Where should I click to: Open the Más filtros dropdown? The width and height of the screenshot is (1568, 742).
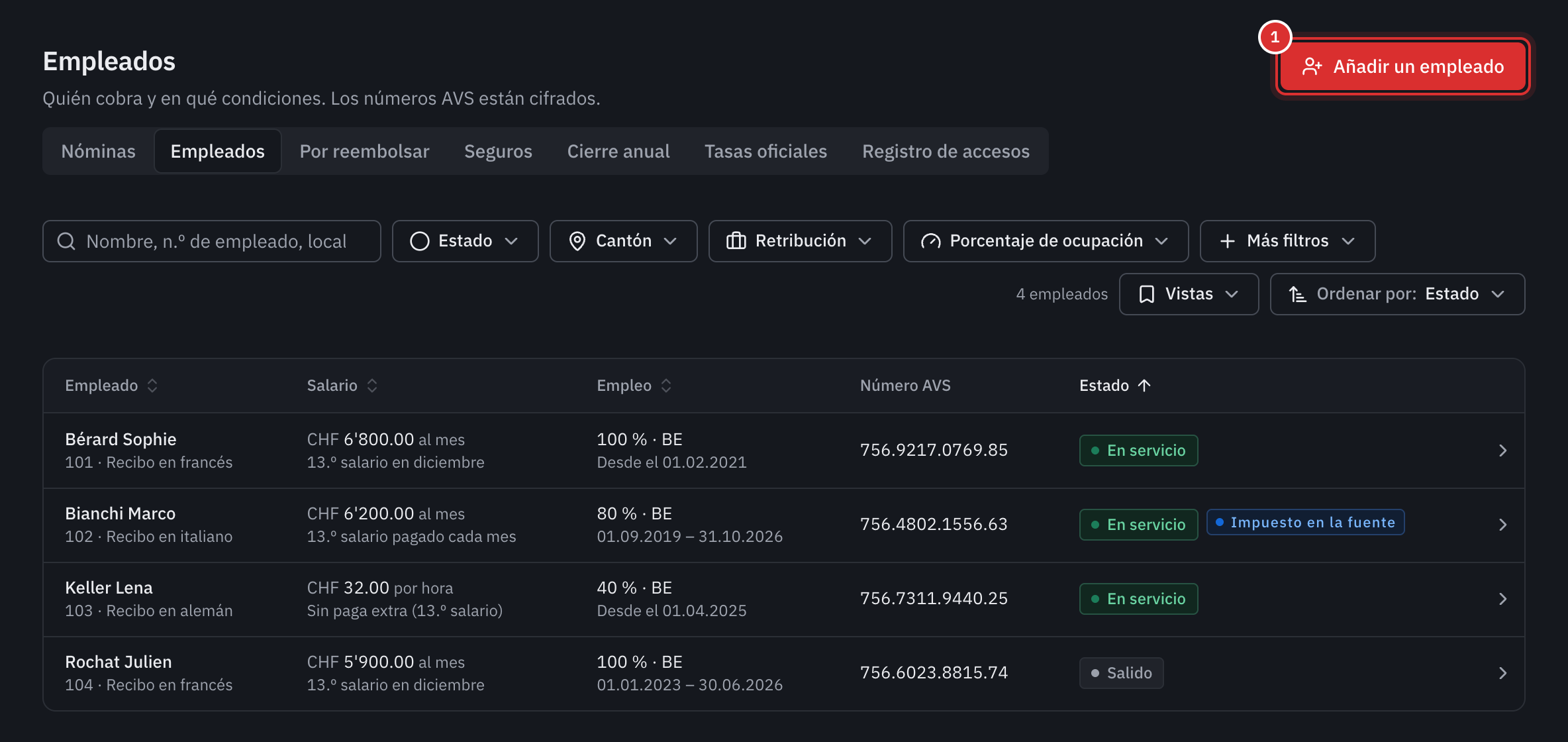(x=1287, y=241)
